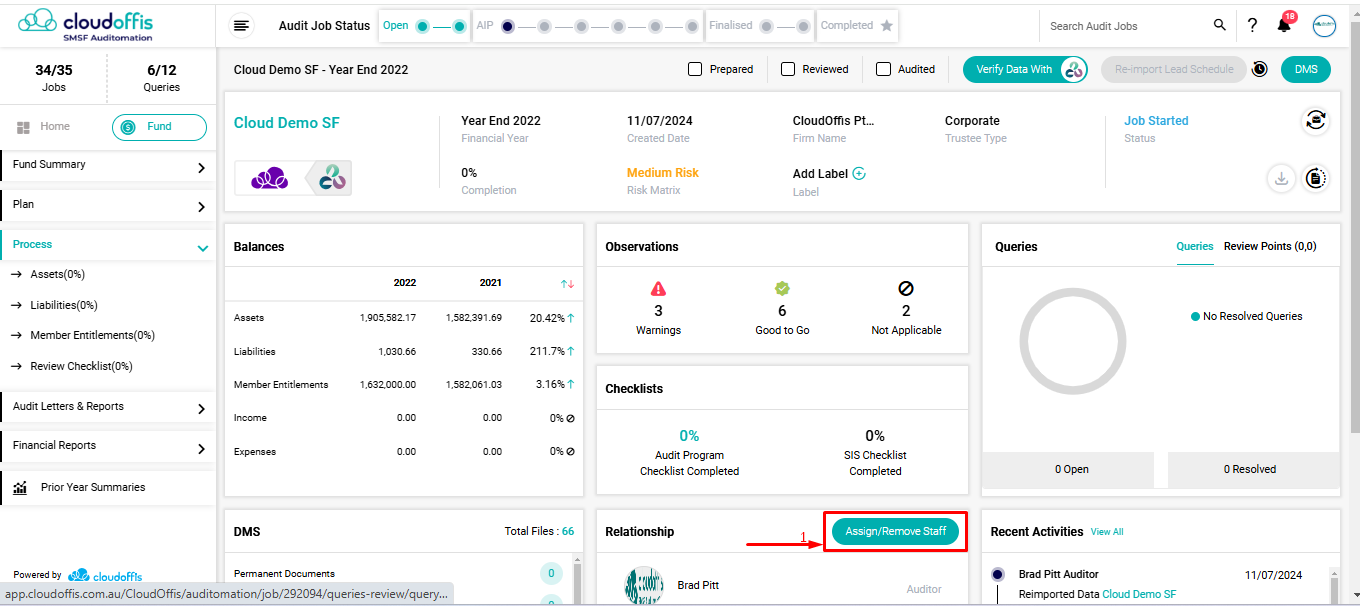Image resolution: width=1360 pixels, height=606 pixels.
Task: Open the help question mark icon
Action: (x=1252, y=26)
